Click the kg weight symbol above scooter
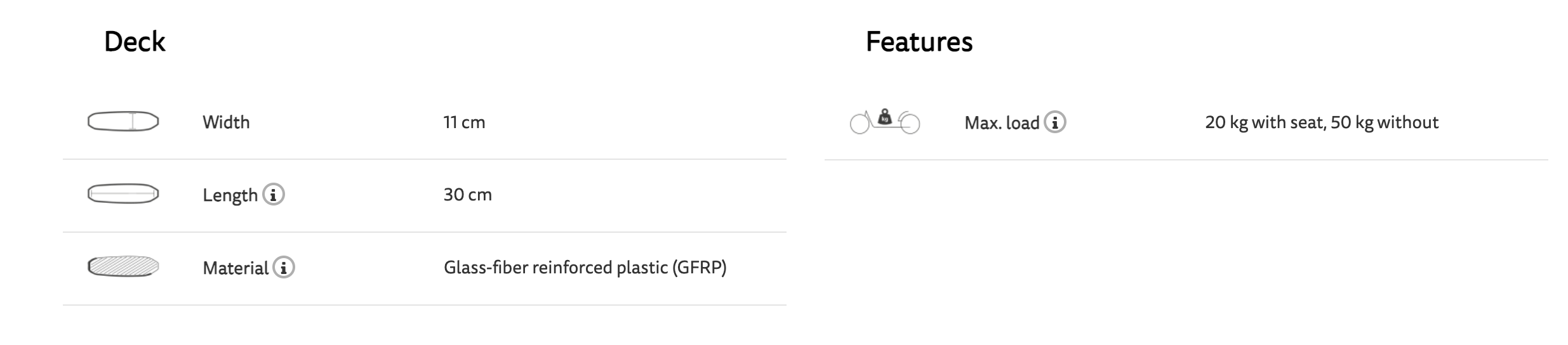Viewport: 1568px width, 345px height. [x=885, y=117]
